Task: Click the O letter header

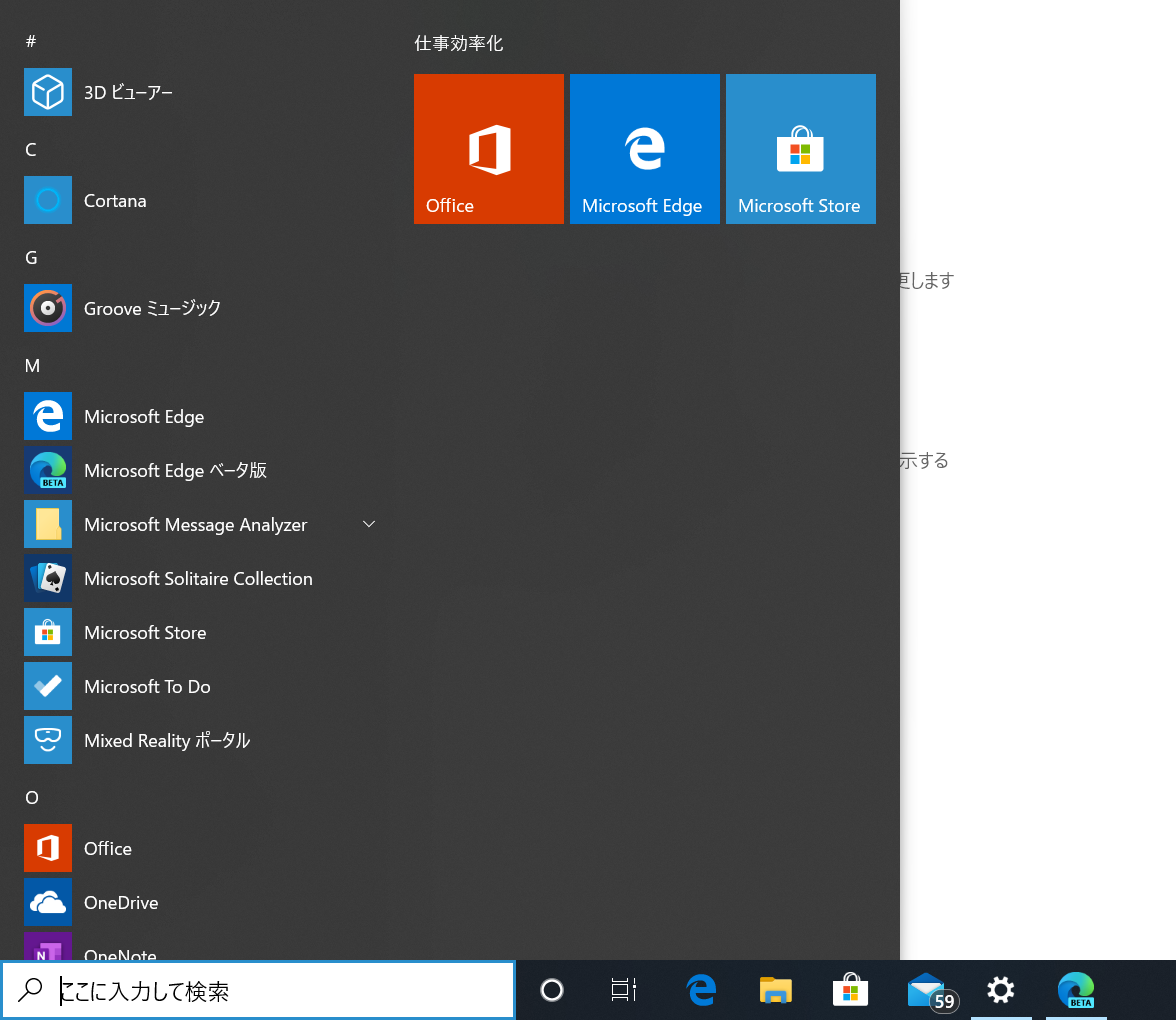Action: pos(32,797)
